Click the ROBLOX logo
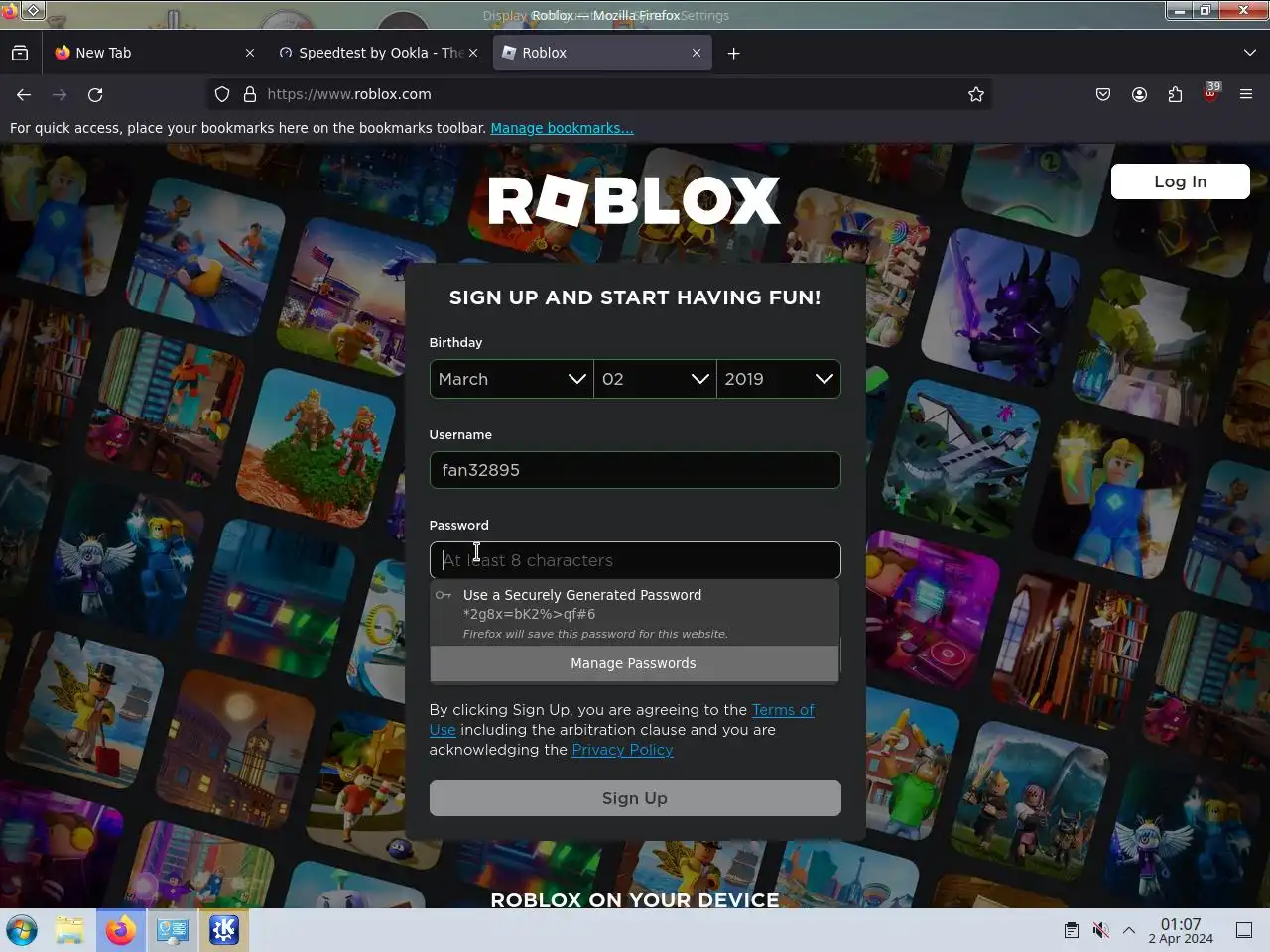 click(634, 201)
